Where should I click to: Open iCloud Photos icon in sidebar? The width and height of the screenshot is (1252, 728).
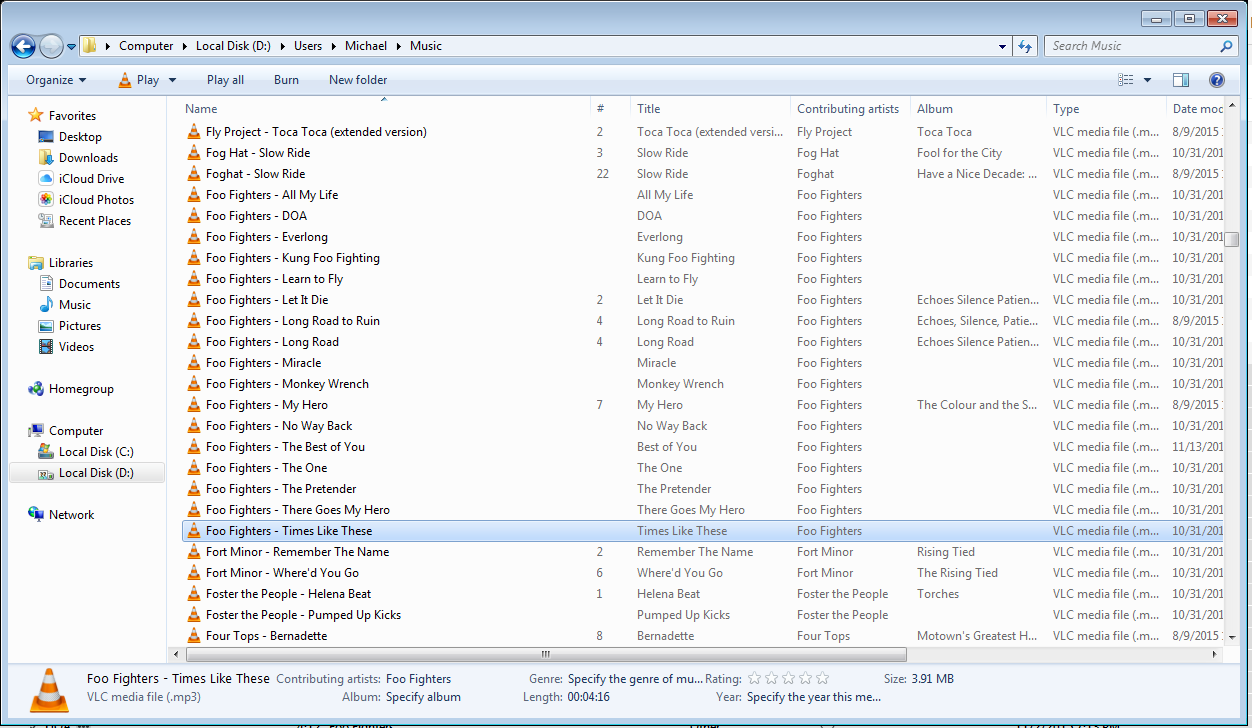pyautogui.click(x=46, y=199)
